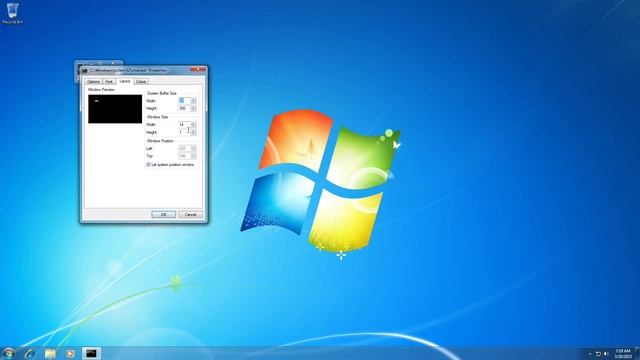Click the Properties dialog title bar text
Image resolution: width=640 pixels, height=360 pixels.
[x=128, y=71]
